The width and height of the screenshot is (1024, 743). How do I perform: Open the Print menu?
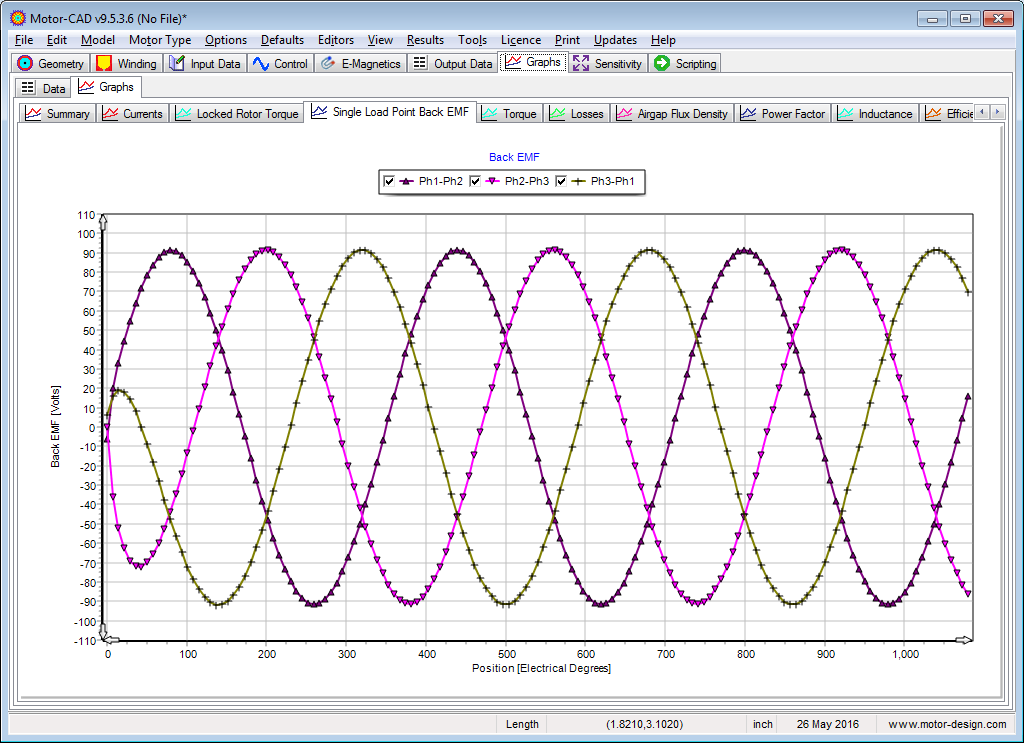click(x=567, y=40)
